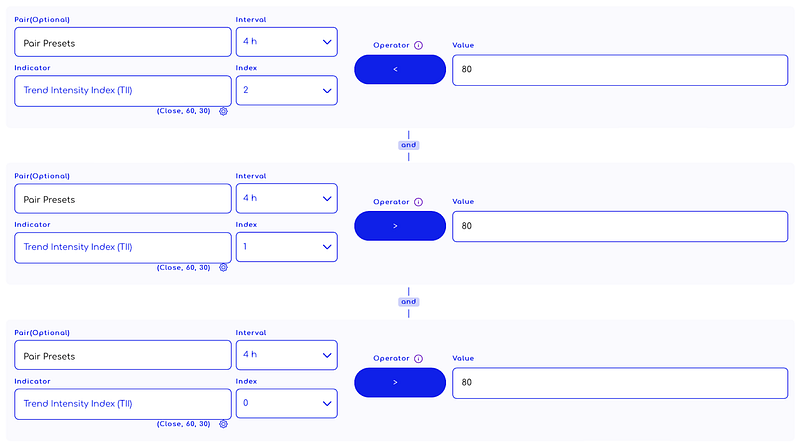This screenshot has height=446, width=800.
Task: Click the less-than operator button
Action: 399,70
